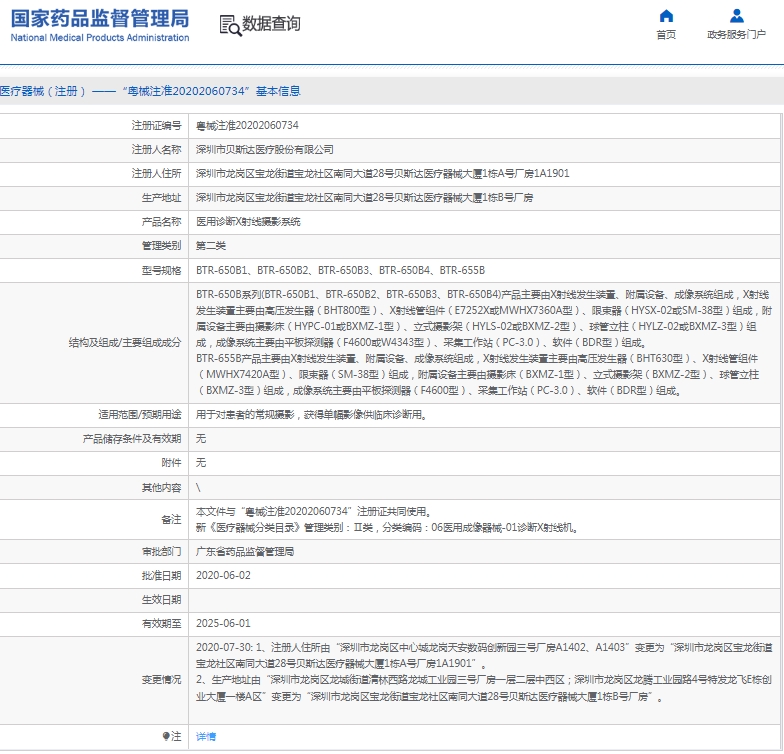Click the 生效日期 row label
The height and width of the screenshot is (754, 784).
162,600
